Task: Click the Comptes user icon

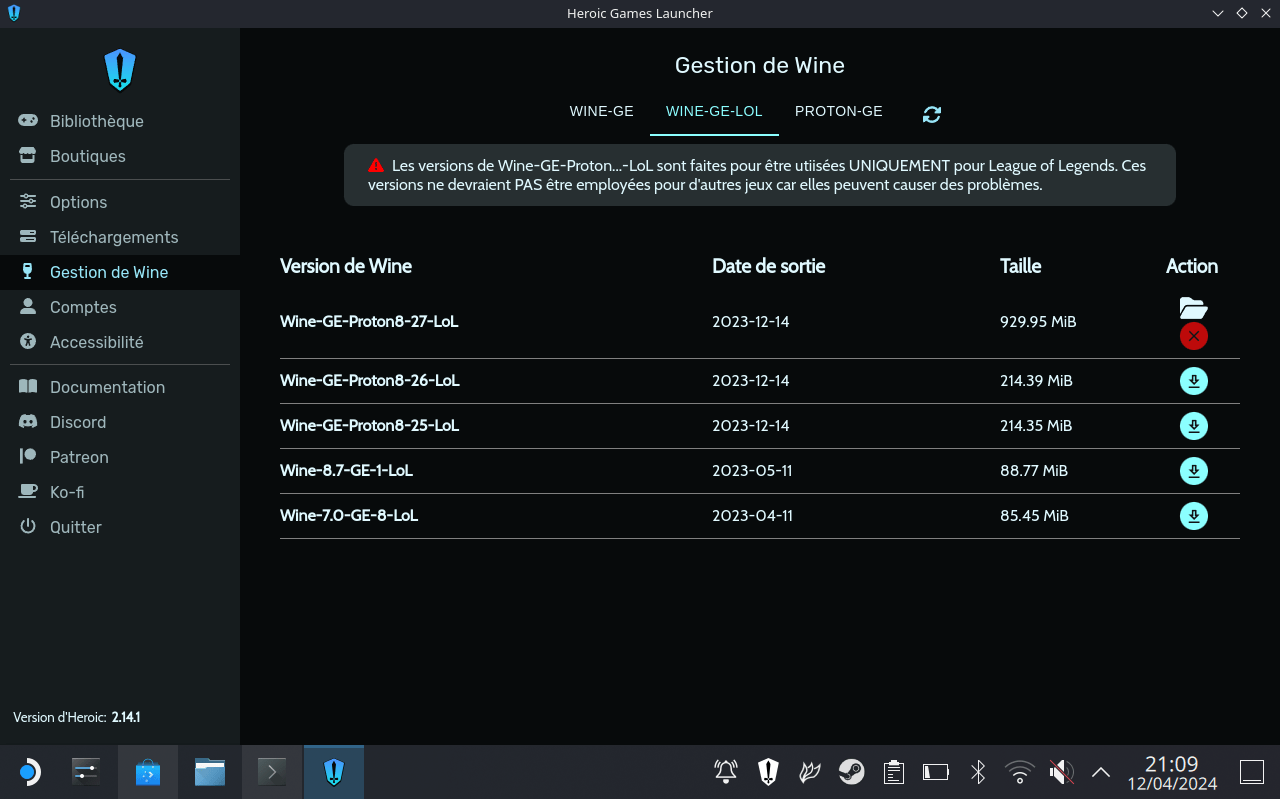Action: point(29,307)
